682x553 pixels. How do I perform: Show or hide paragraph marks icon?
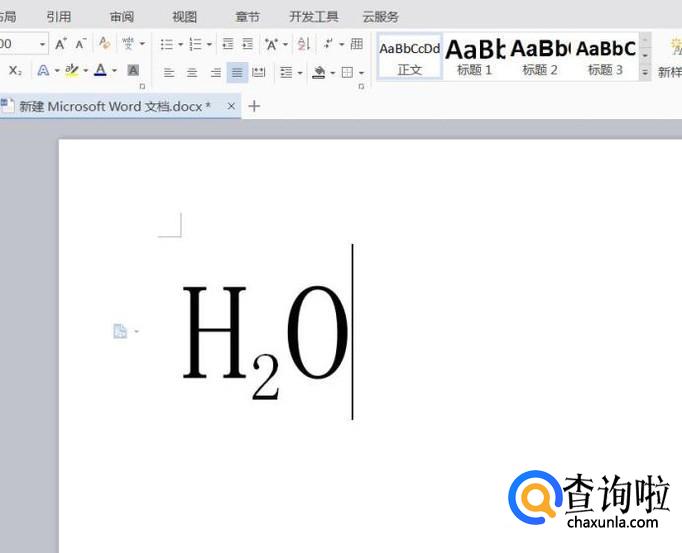pos(328,44)
